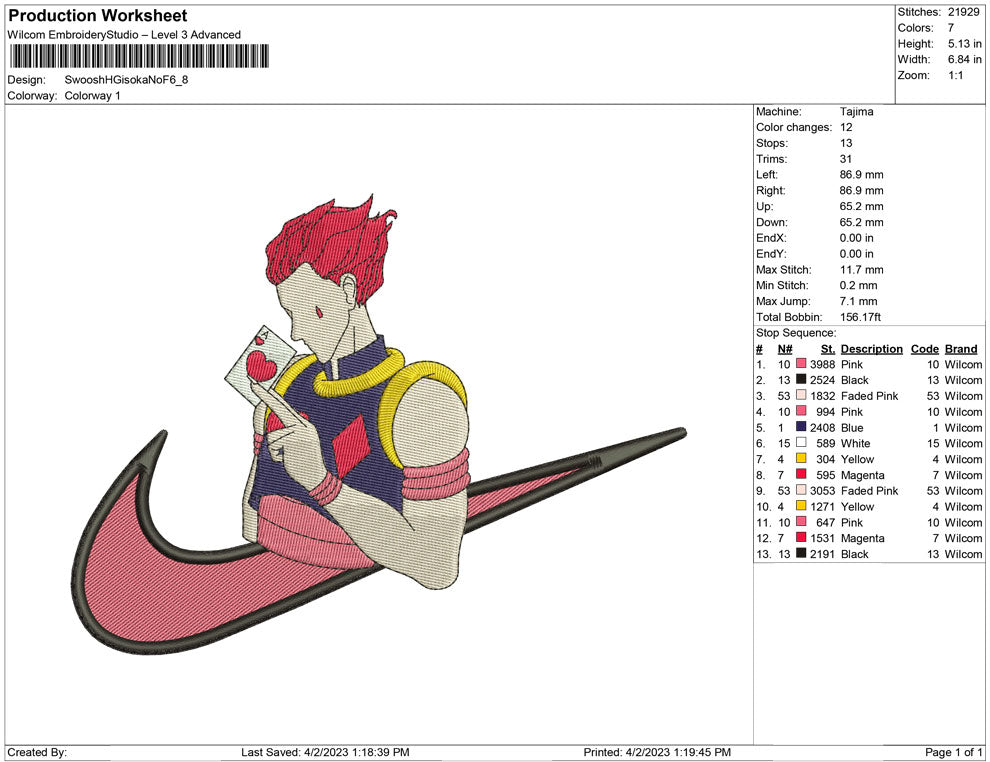
Task: Click stitch count 2524 in row 2
Action: coord(823,380)
